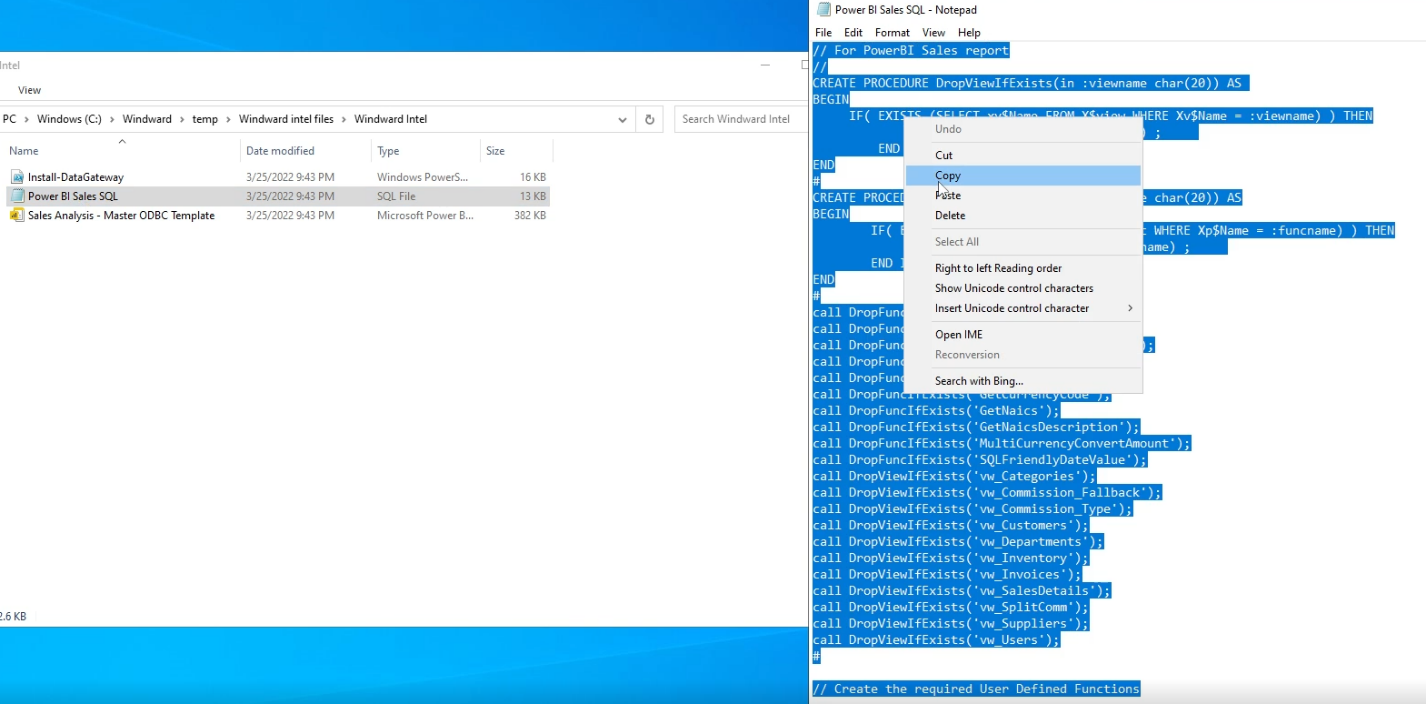Go to temp folder in the breadcrumb path

[x=205, y=119]
